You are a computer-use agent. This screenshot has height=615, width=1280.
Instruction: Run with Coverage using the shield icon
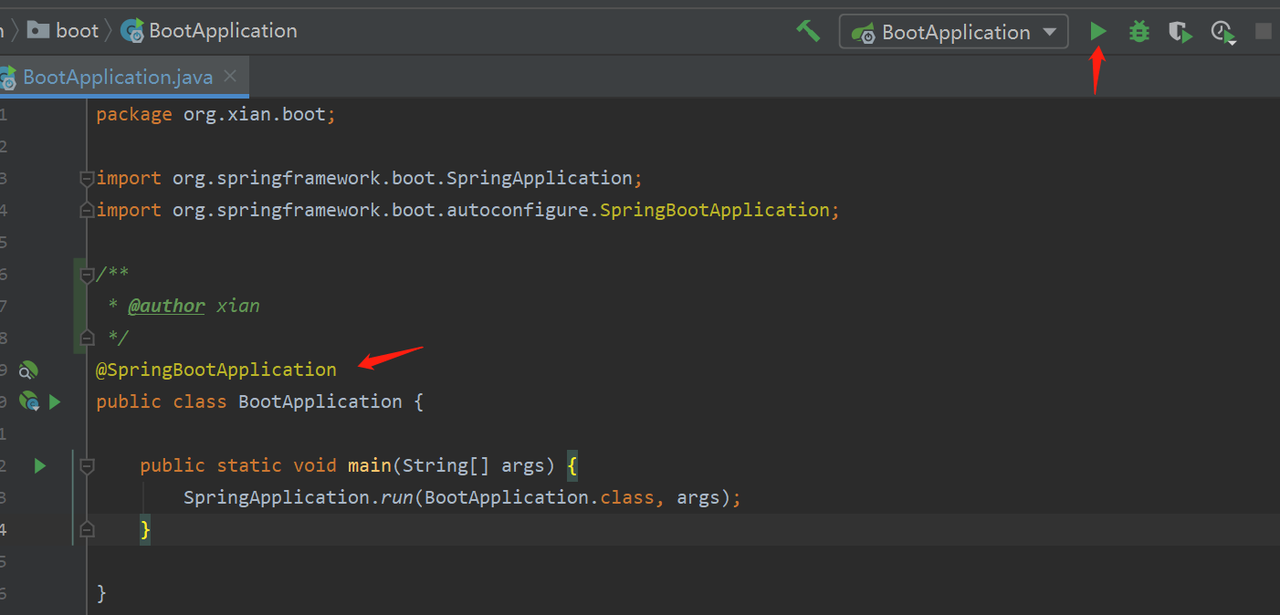[1181, 32]
